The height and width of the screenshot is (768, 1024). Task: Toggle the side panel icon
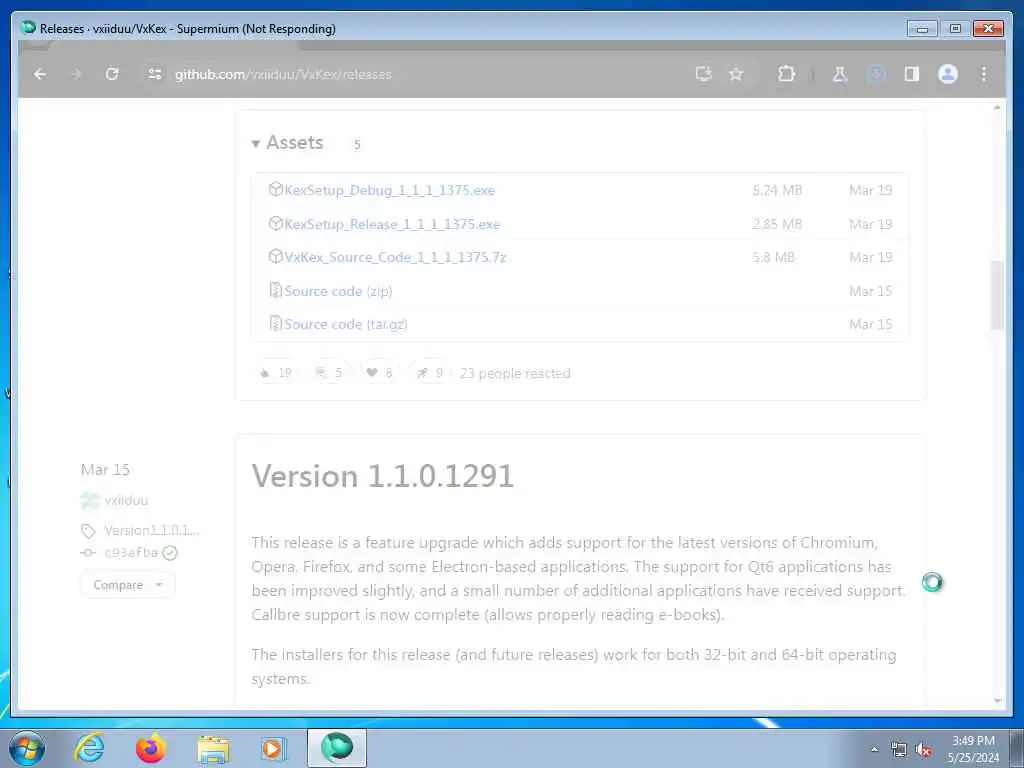click(912, 74)
